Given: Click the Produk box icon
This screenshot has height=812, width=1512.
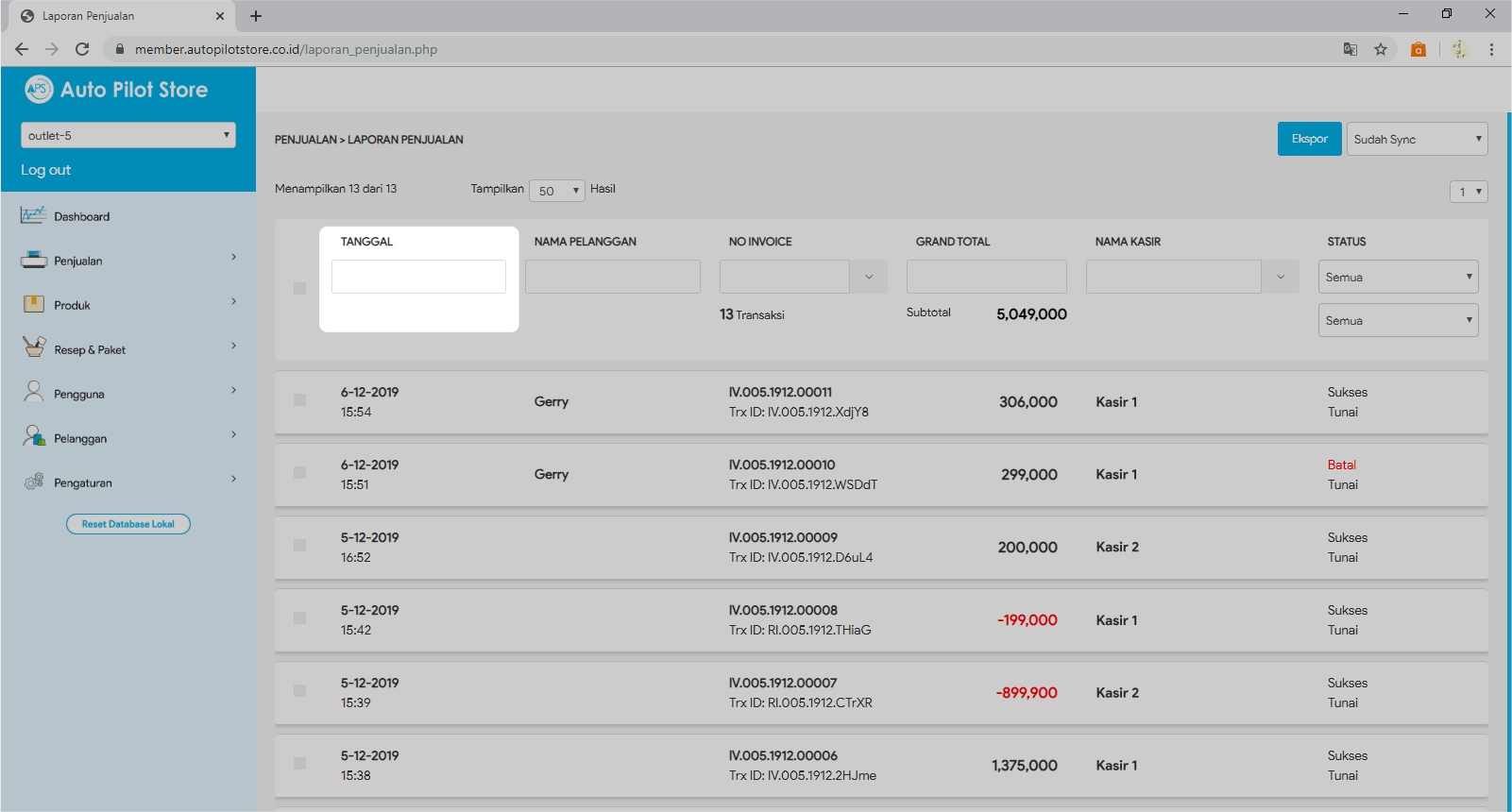Looking at the screenshot, I should click(33, 304).
